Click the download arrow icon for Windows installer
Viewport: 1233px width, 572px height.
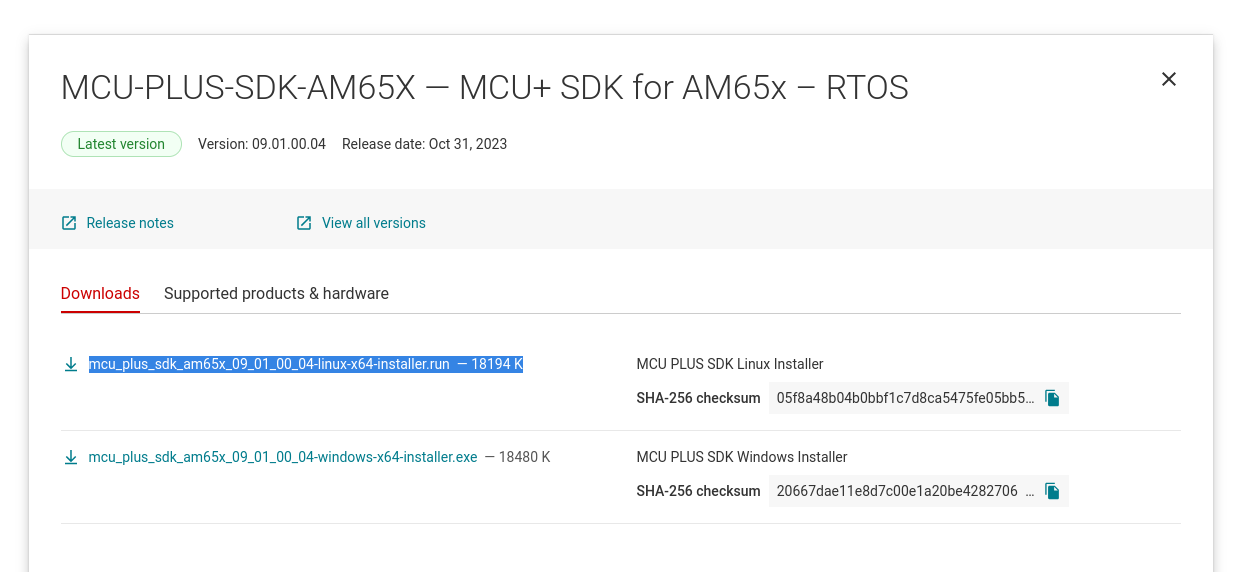71,458
